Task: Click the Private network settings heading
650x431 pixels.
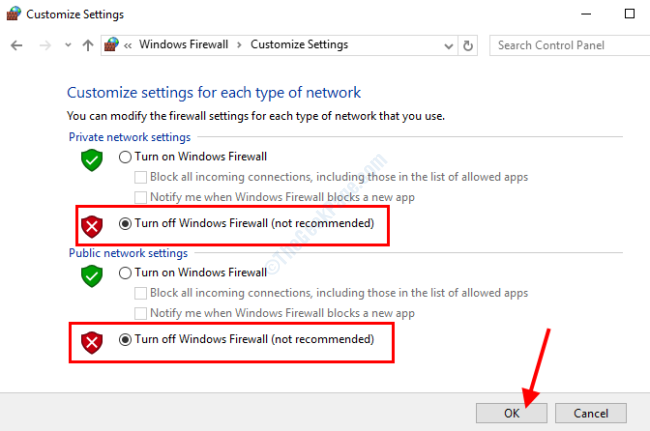Action: pyautogui.click(x=129, y=137)
